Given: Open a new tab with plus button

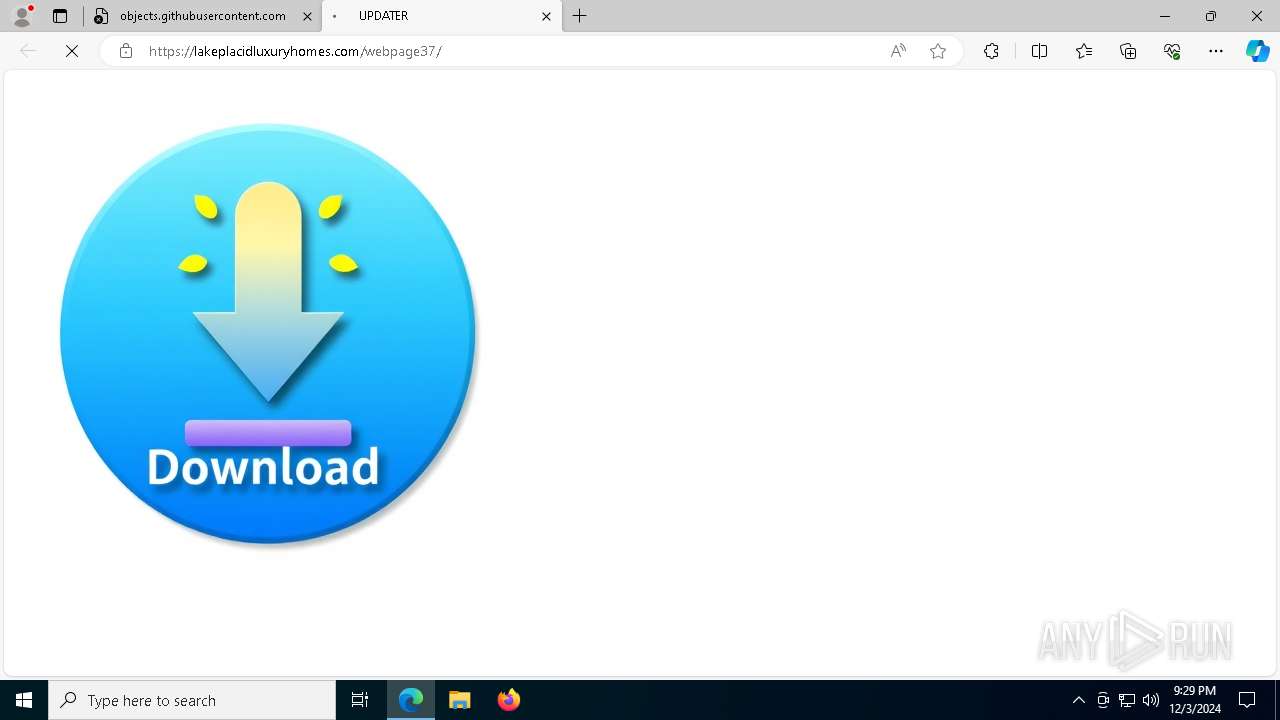Looking at the screenshot, I should [580, 16].
